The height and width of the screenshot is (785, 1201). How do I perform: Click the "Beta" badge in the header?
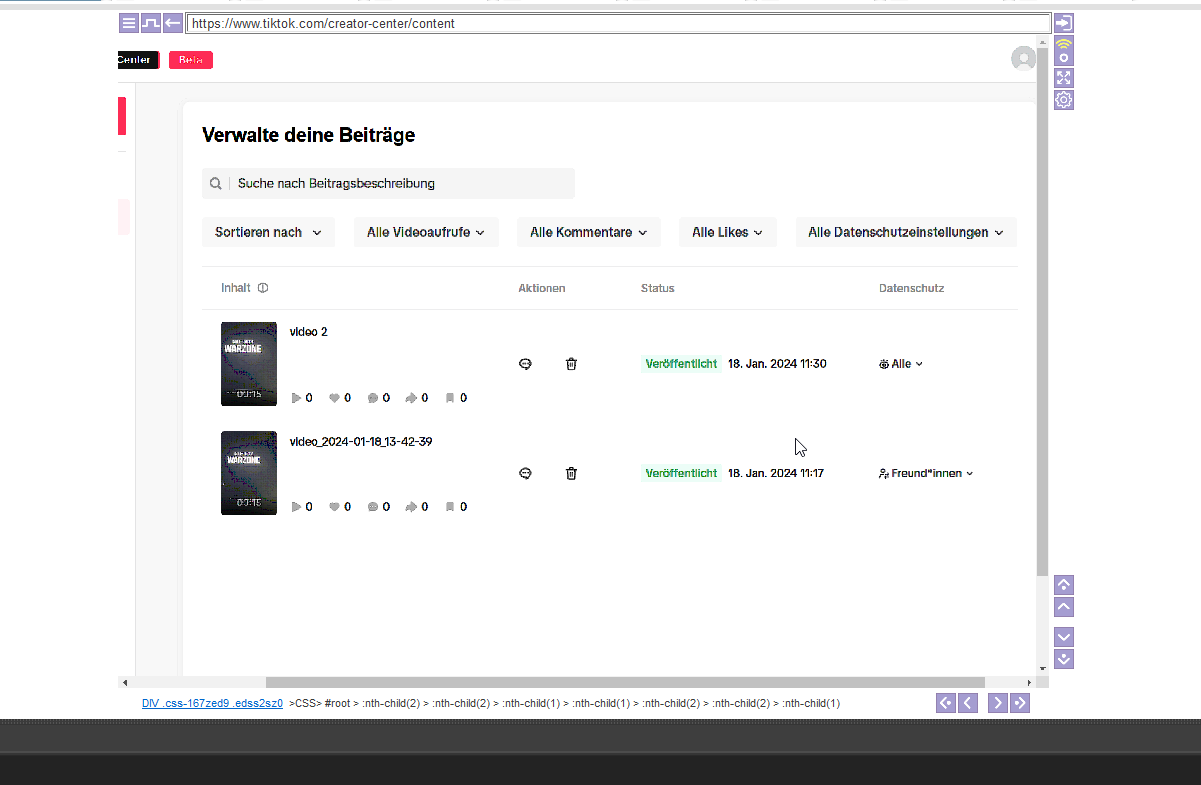tap(190, 60)
